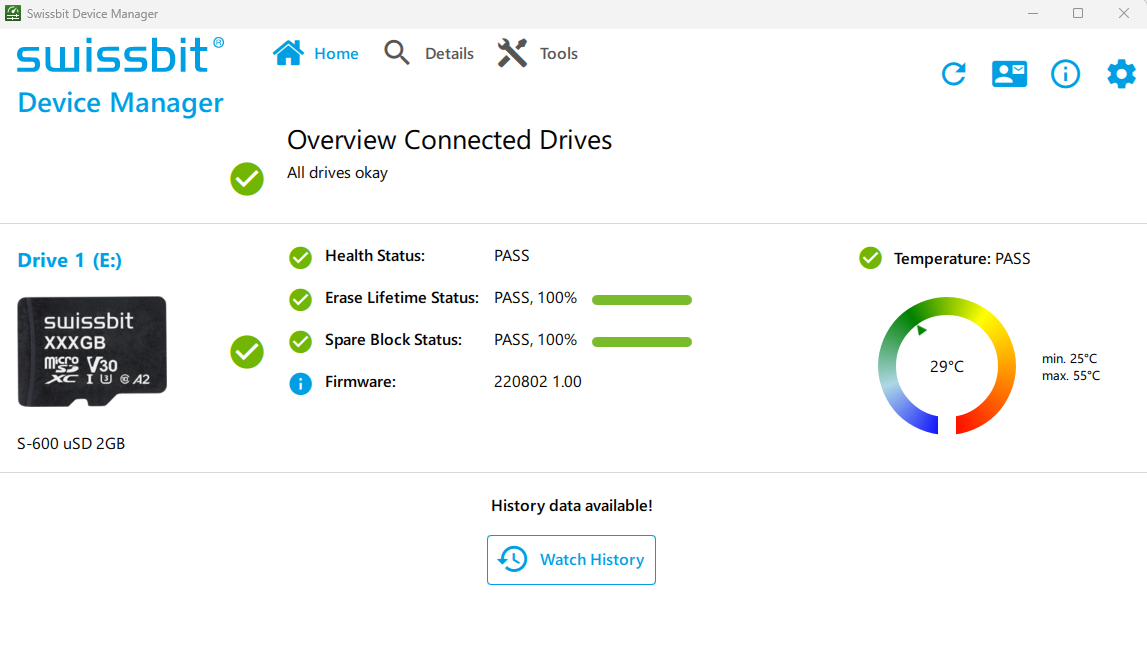Open the info circle icon
Screen dimensions: 1147x660
click(x=1065, y=74)
